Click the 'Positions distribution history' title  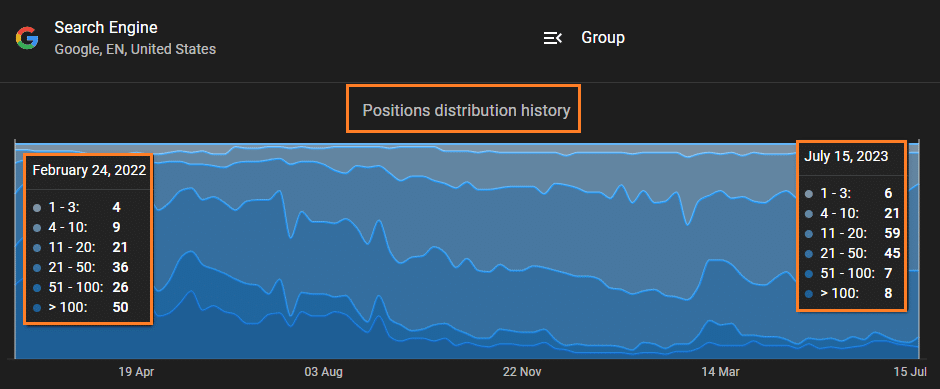(466, 110)
